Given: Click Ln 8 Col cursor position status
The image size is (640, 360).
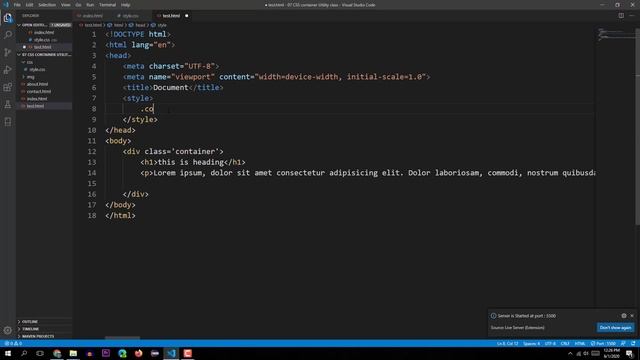Looking at the screenshot, I should coord(507,344).
